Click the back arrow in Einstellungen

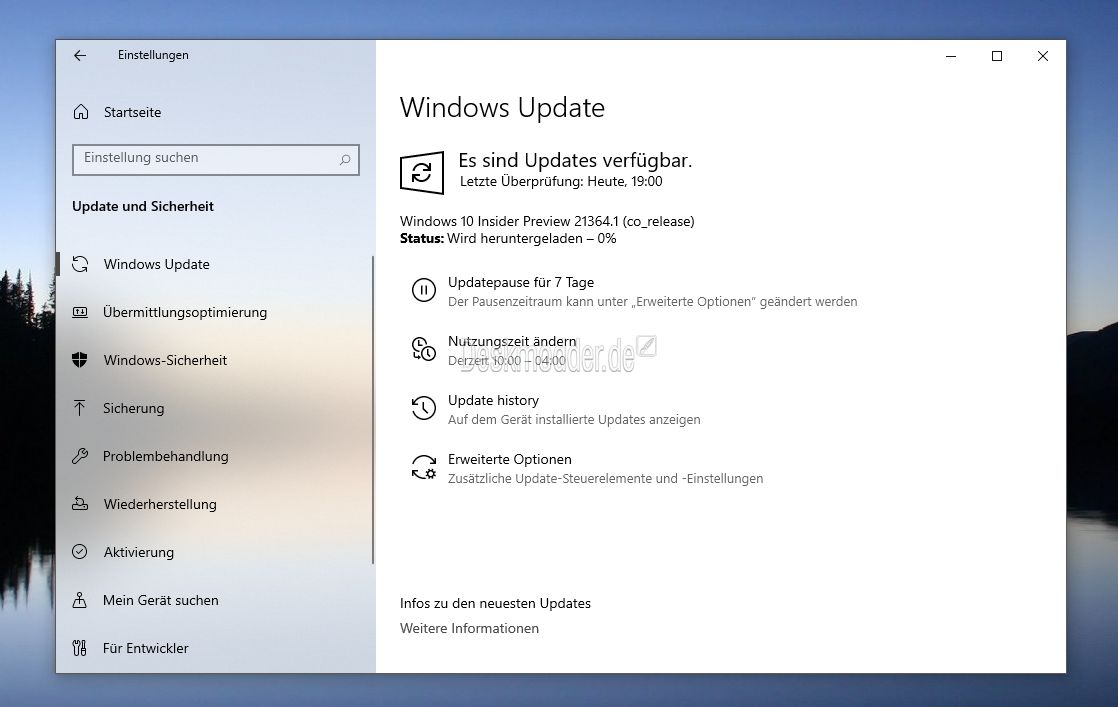pyautogui.click(x=80, y=56)
